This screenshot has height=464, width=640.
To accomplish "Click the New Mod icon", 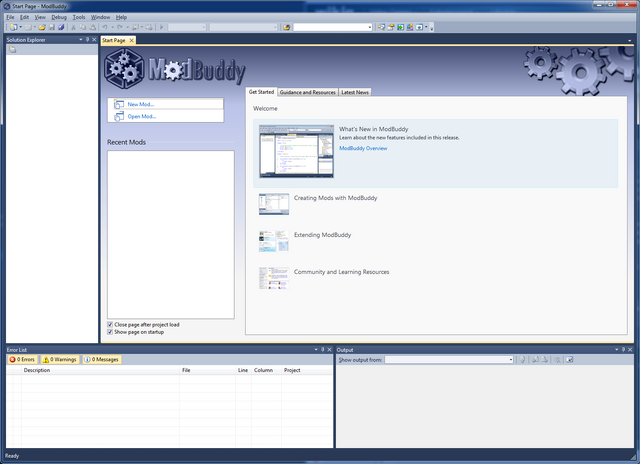I will (119, 104).
